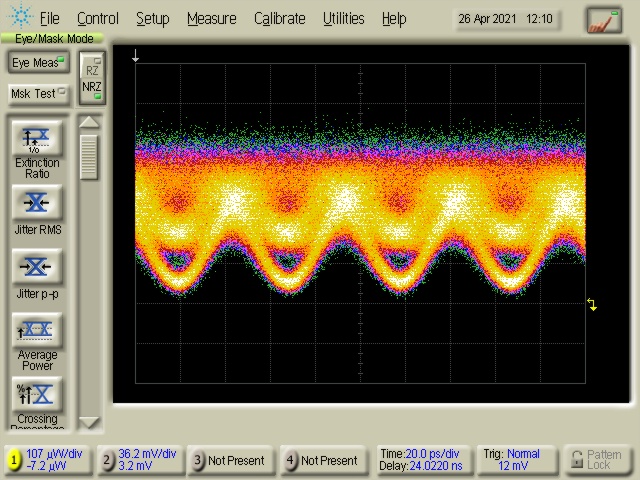Viewport: 640px width, 480px height.
Task: Click the yellow channel 1 ground marker
Action: 592,305
